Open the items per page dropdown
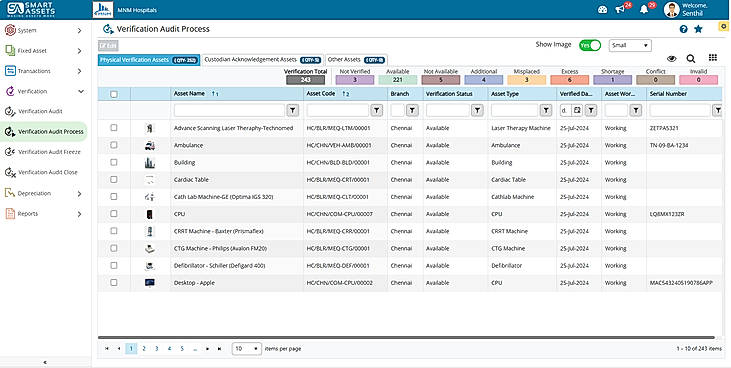 click(247, 348)
